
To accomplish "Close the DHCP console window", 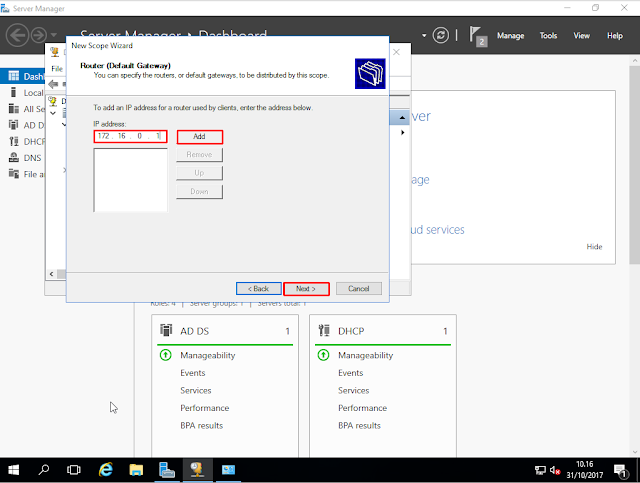I will click(396, 52).
